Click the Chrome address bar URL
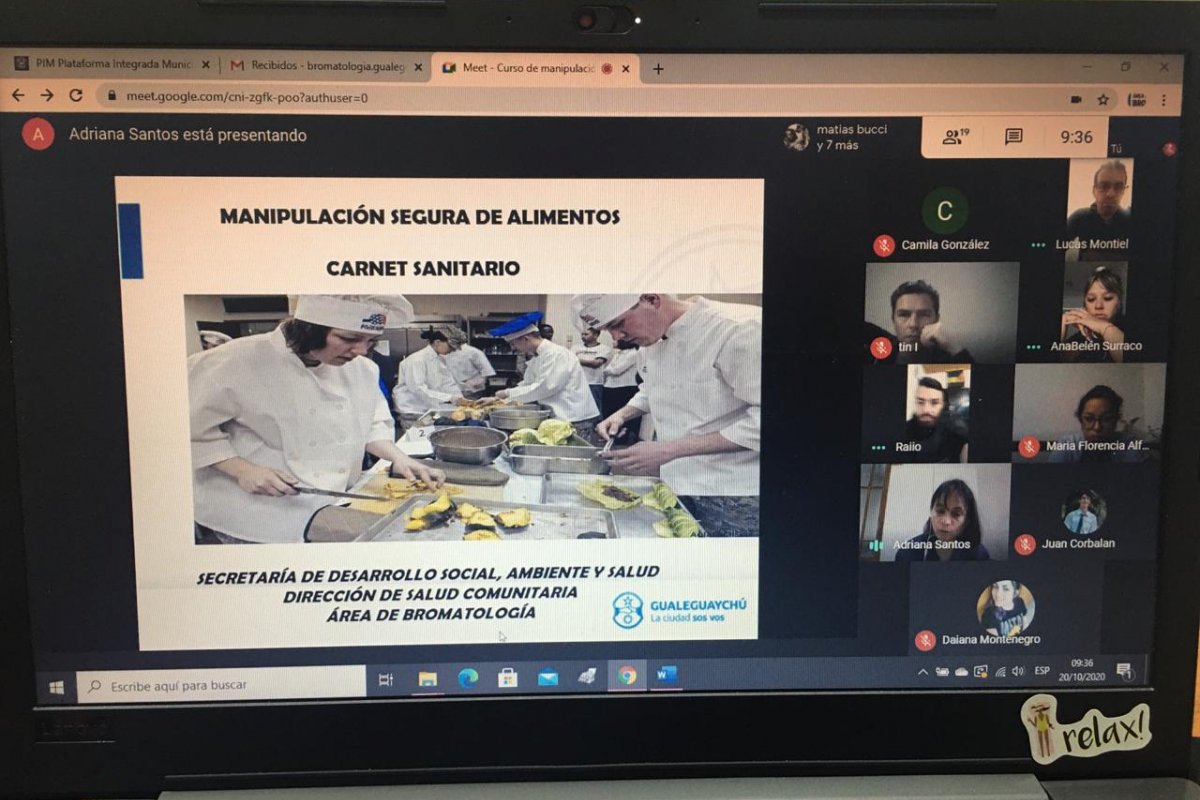This screenshot has height=800, width=1200. coord(247,97)
